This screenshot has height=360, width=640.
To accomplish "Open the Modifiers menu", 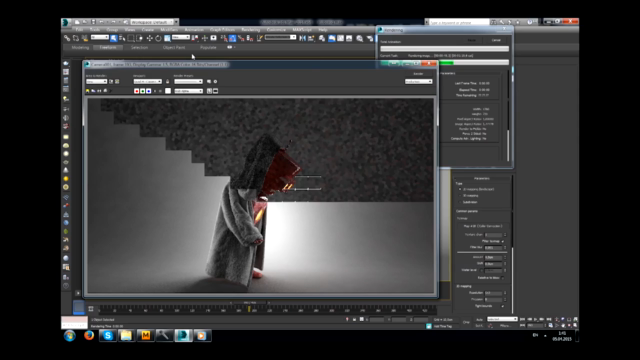I will pyautogui.click(x=169, y=30).
